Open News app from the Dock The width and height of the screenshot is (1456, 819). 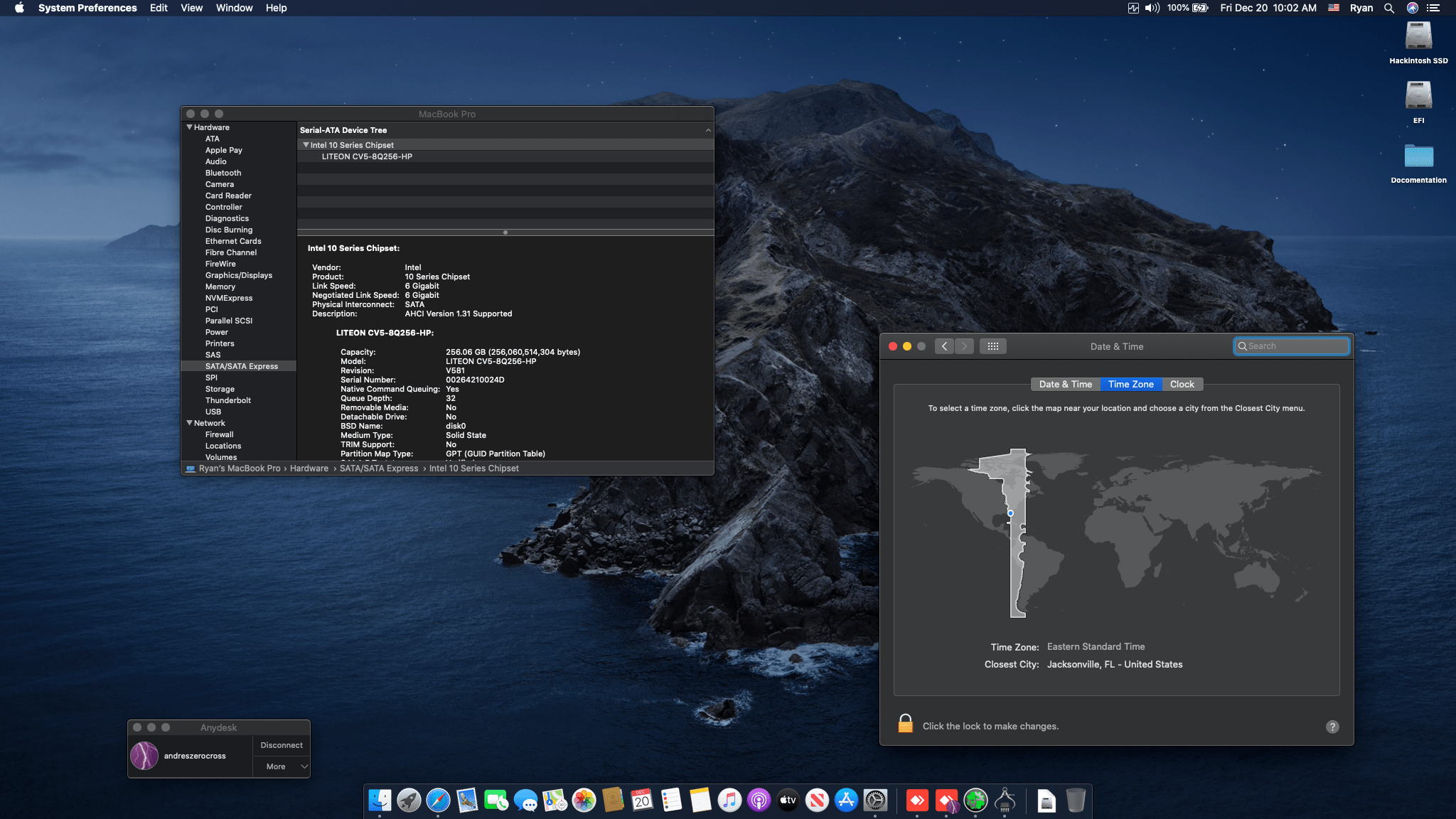(817, 801)
